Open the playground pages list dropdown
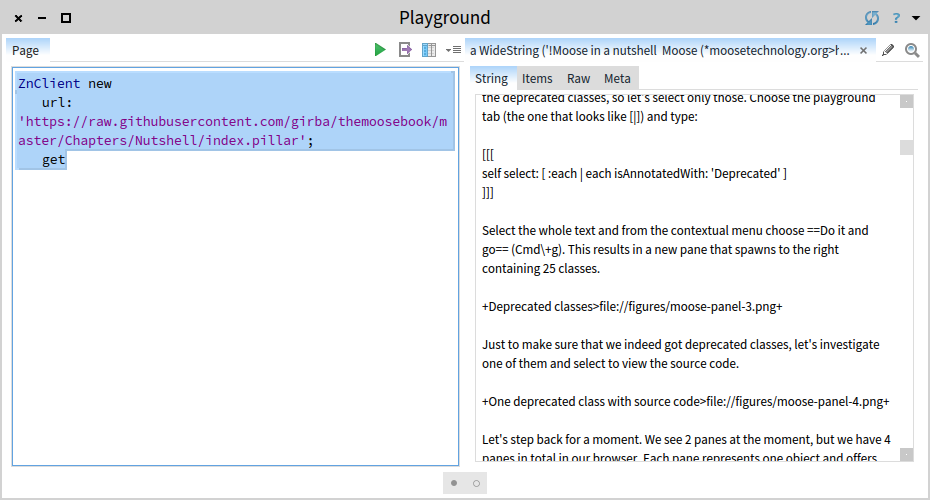The image size is (930, 500). click(453, 50)
